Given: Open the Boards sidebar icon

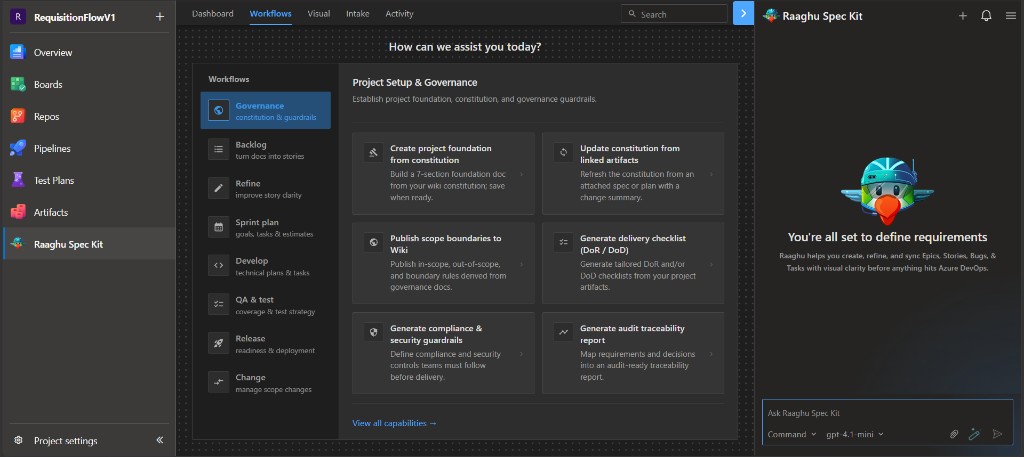Looking at the screenshot, I should [17, 84].
